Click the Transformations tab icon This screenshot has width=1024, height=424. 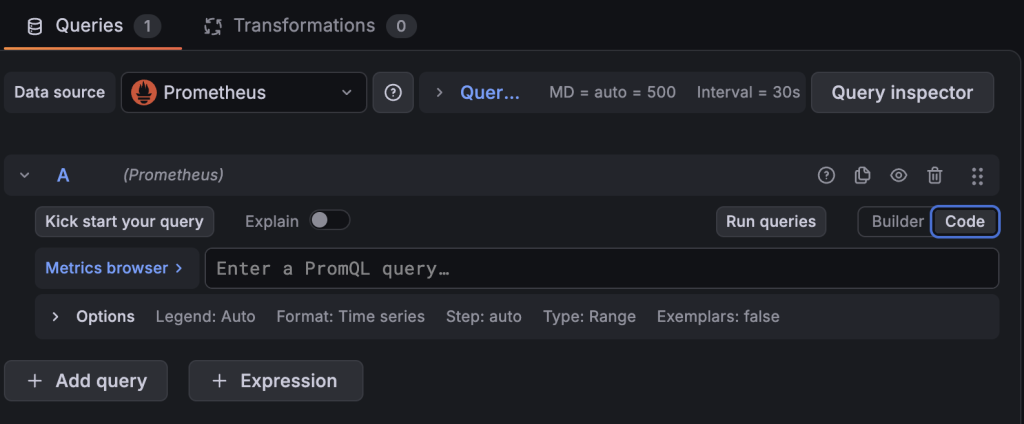213,26
